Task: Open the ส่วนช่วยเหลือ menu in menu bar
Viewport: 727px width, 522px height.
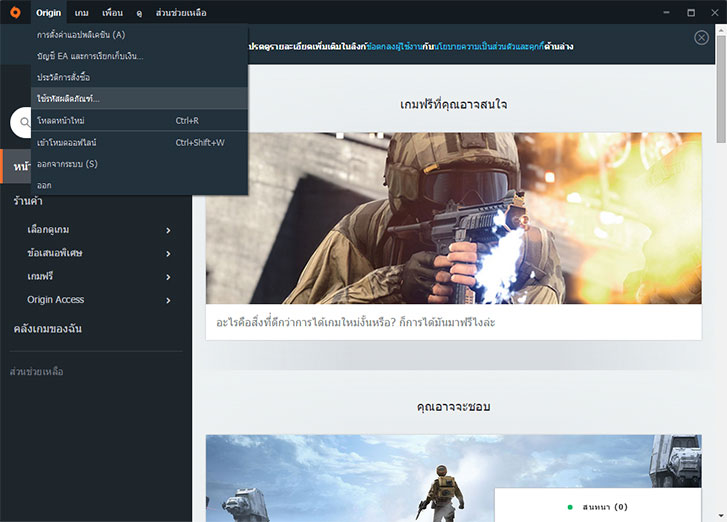Action: click(x=181, y=13)
